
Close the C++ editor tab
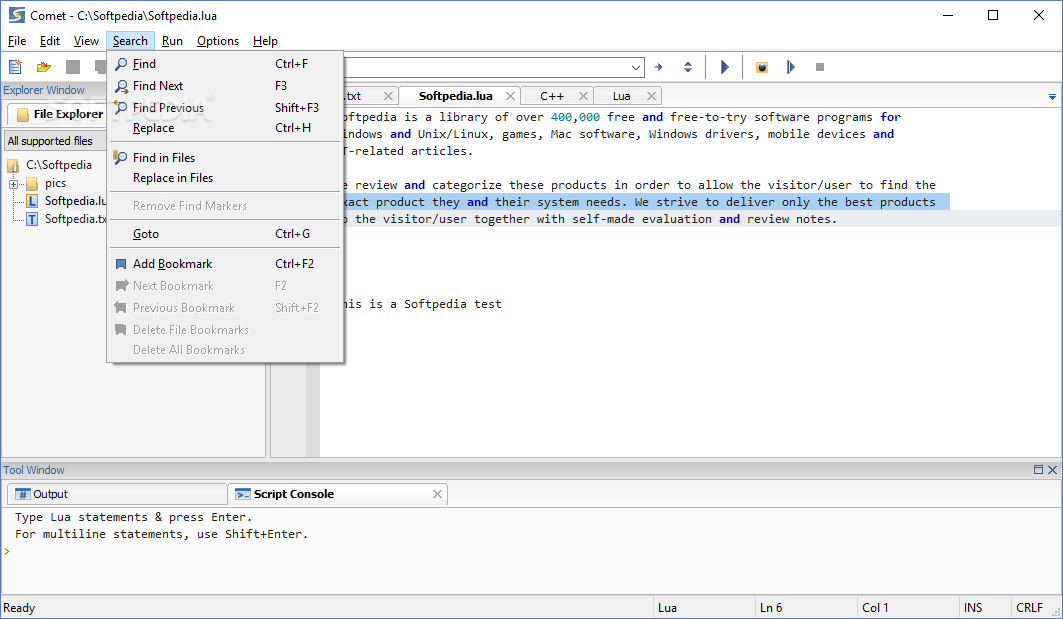pos(583,96)
